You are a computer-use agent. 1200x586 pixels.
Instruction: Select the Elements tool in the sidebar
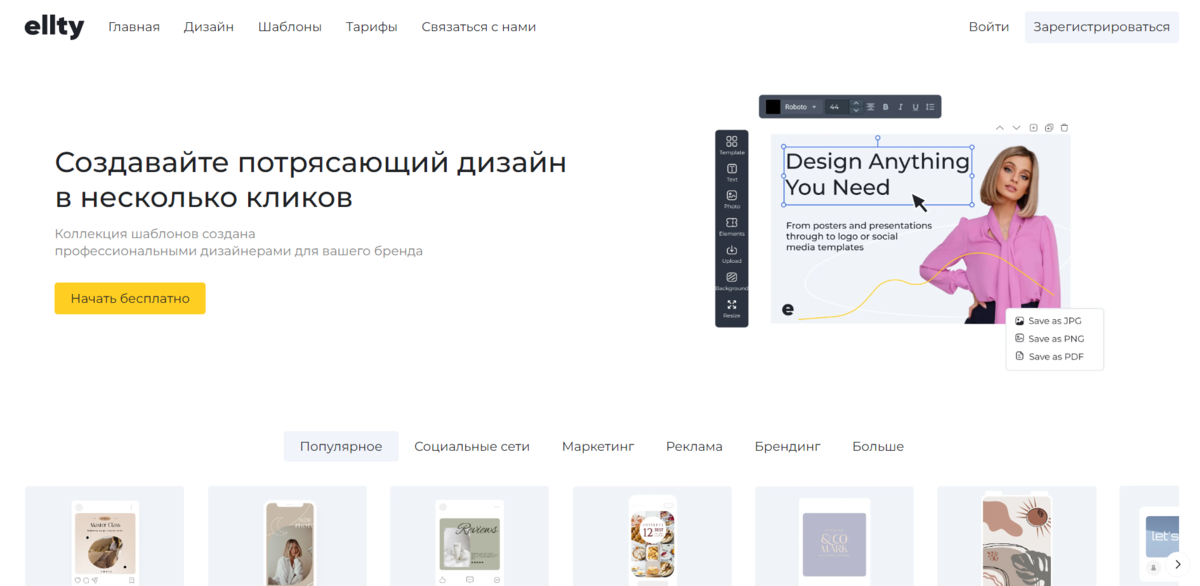tap(732, 223)
